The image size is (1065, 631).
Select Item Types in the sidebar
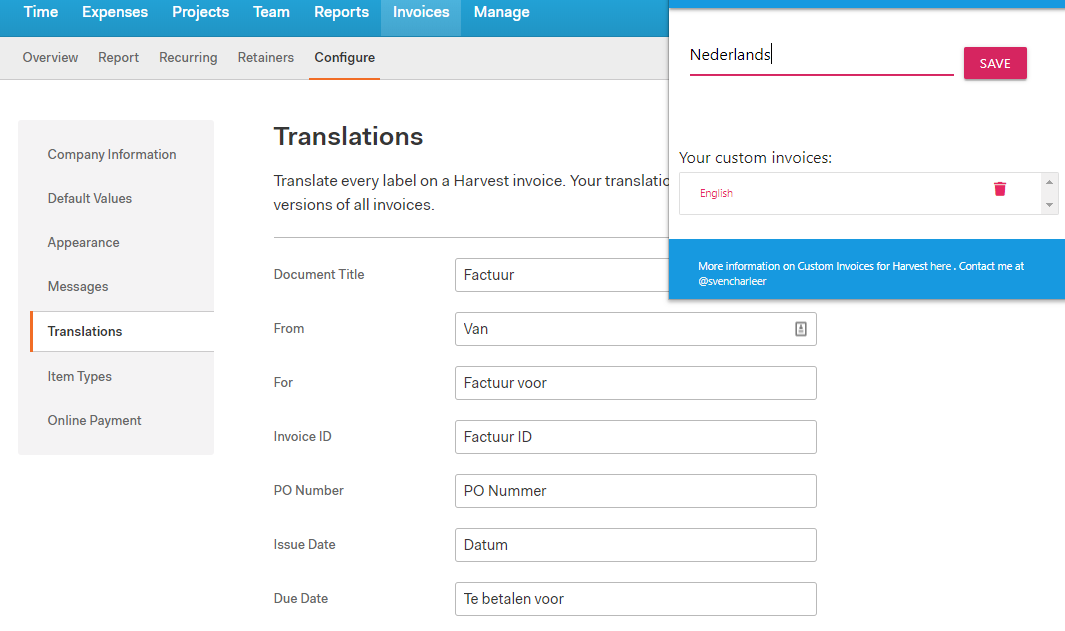coord(79,376)
